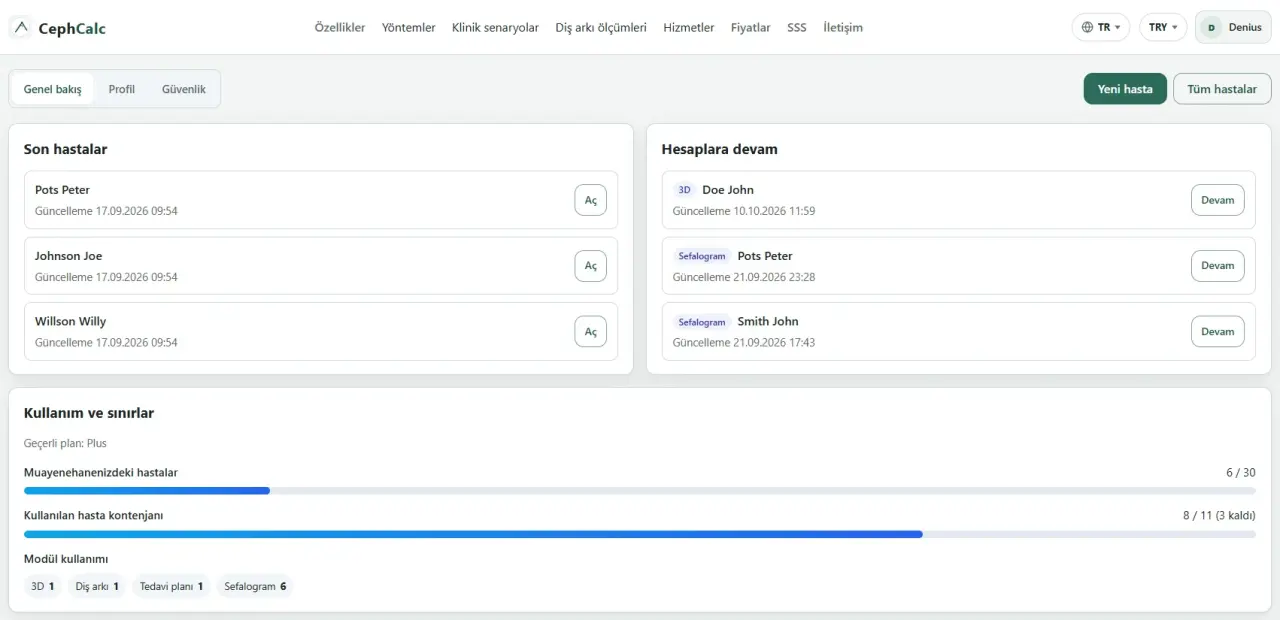The image size is (1280, 620).
Task: Navigate to Diş arkı ölçümleri
Action: (601, 28)
